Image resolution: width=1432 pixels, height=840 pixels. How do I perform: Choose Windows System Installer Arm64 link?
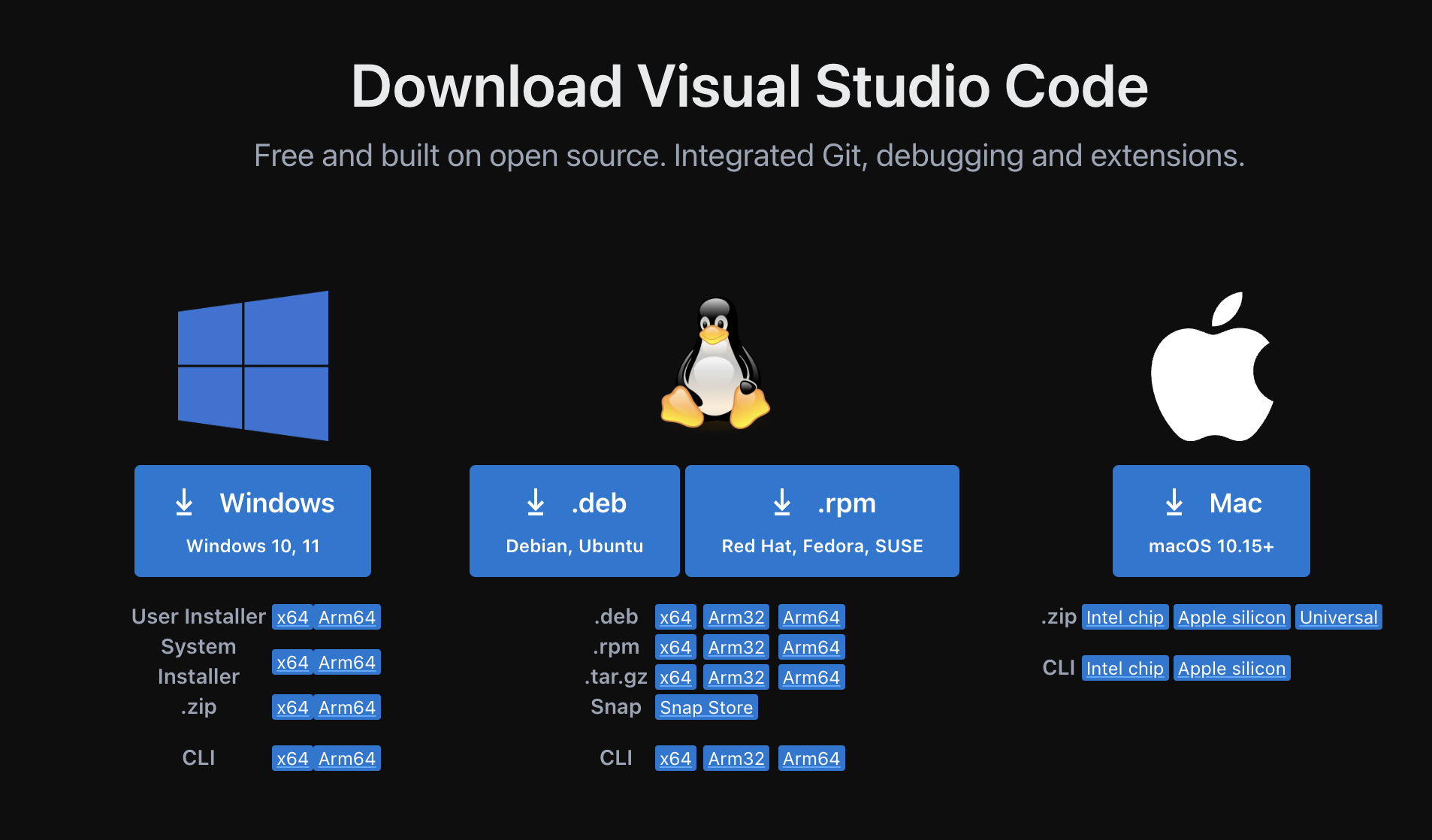(x=346, y=663)
